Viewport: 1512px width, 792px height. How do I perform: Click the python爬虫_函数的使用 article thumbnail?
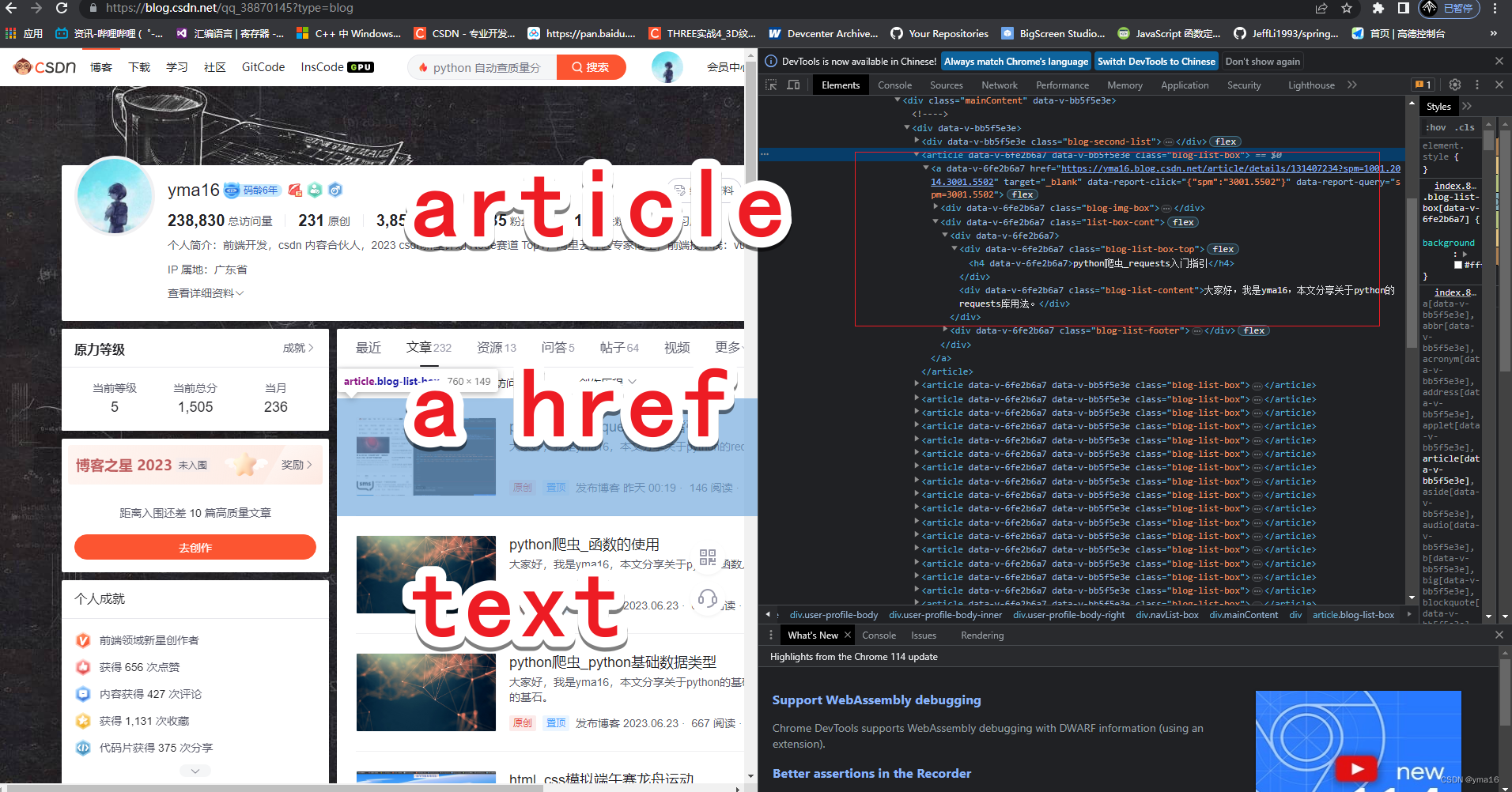click(426, 575)
